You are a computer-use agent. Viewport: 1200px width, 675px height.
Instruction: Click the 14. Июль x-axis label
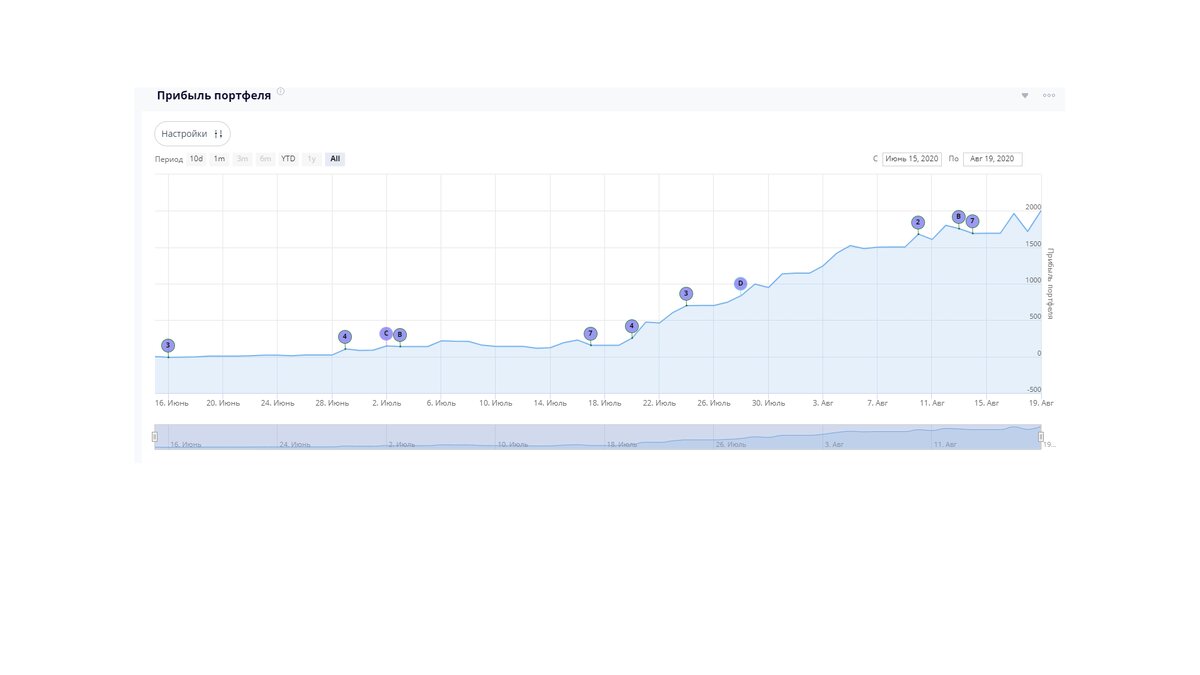(550, 404)
